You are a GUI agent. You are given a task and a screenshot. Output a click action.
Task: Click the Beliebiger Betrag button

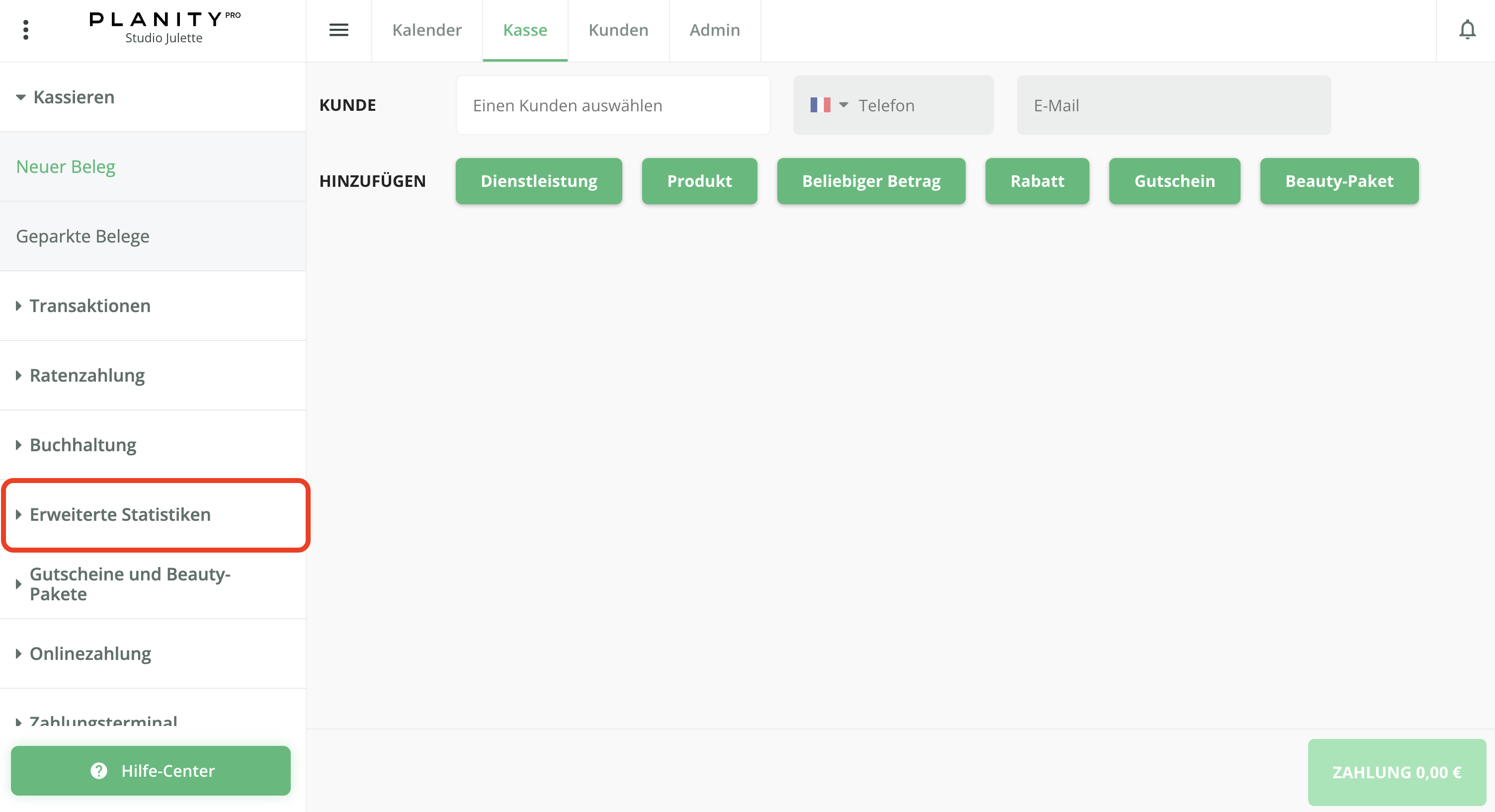871,181
